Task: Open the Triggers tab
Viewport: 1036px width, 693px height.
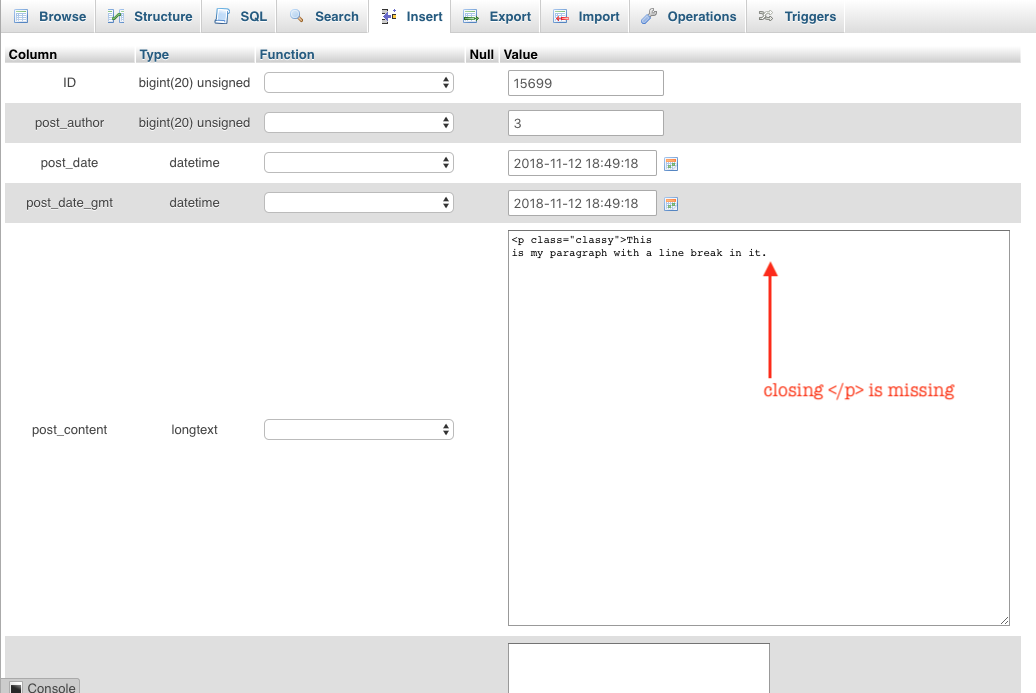Action: point(796,16)
